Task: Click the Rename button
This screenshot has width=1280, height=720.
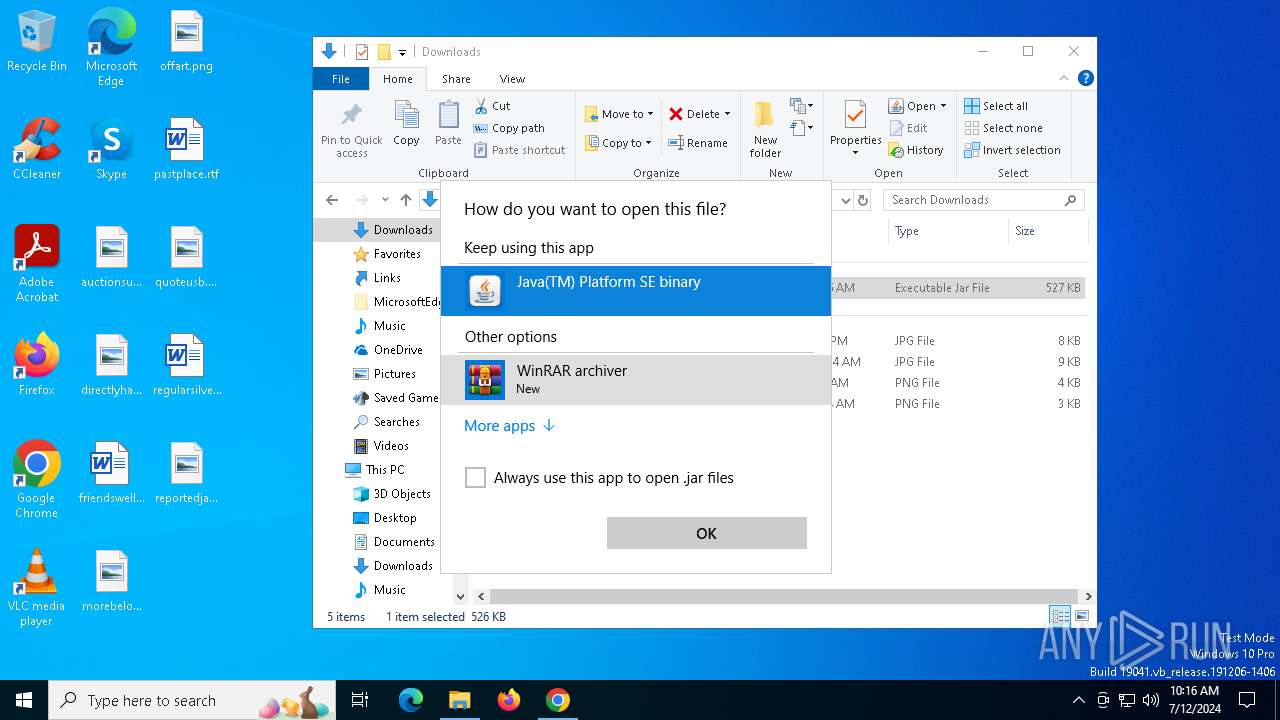Action: click(698, 143)
